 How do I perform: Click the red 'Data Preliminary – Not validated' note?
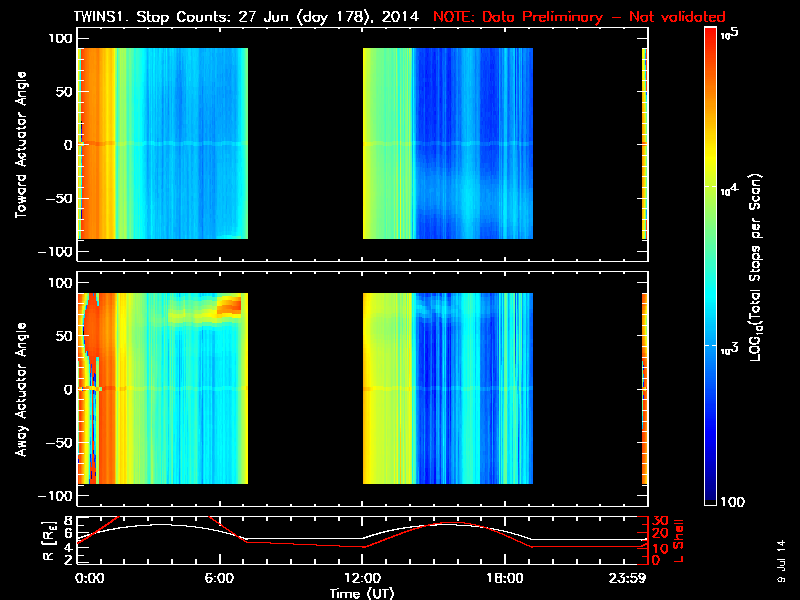point(579,17)
